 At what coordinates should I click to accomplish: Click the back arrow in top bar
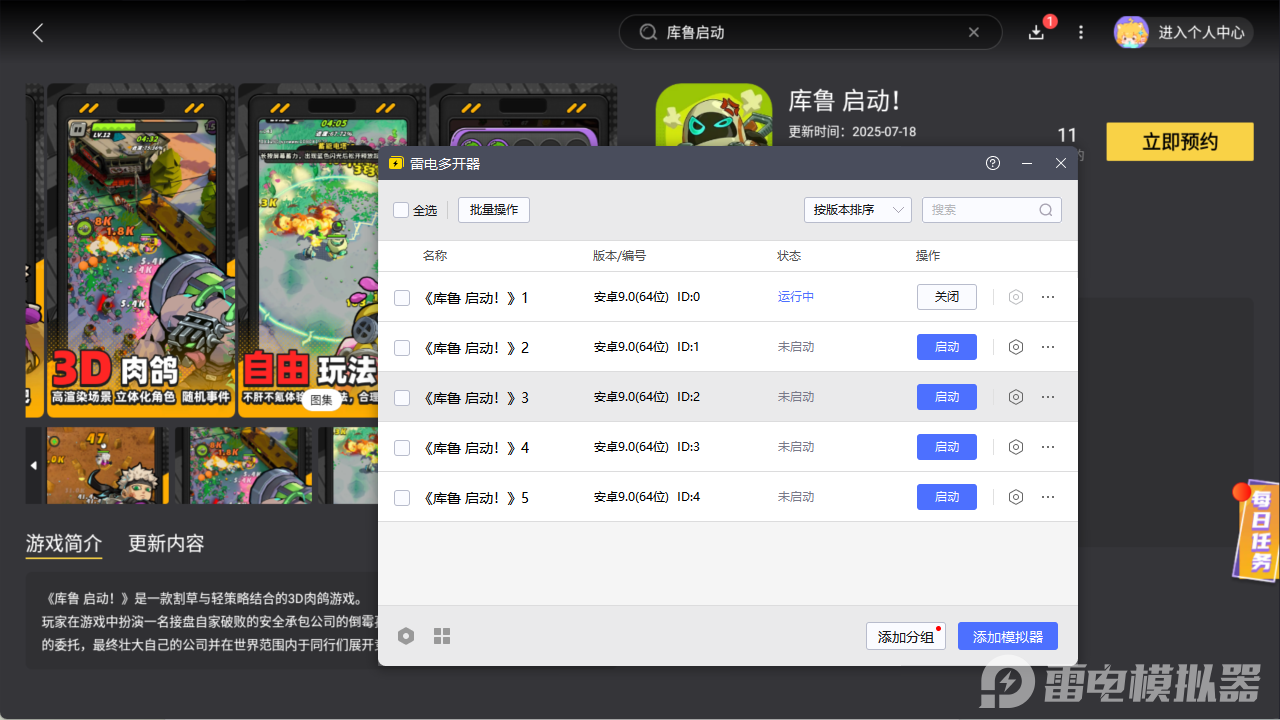pos(38,32)
